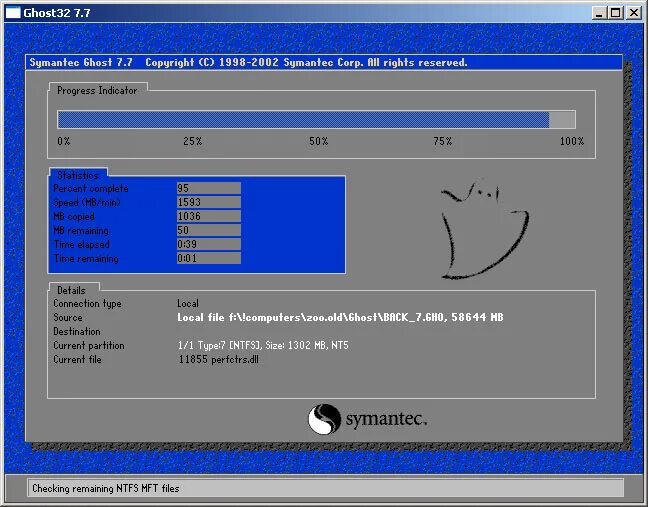Select the Time elapsed value 0:39

tap(209, 244)
